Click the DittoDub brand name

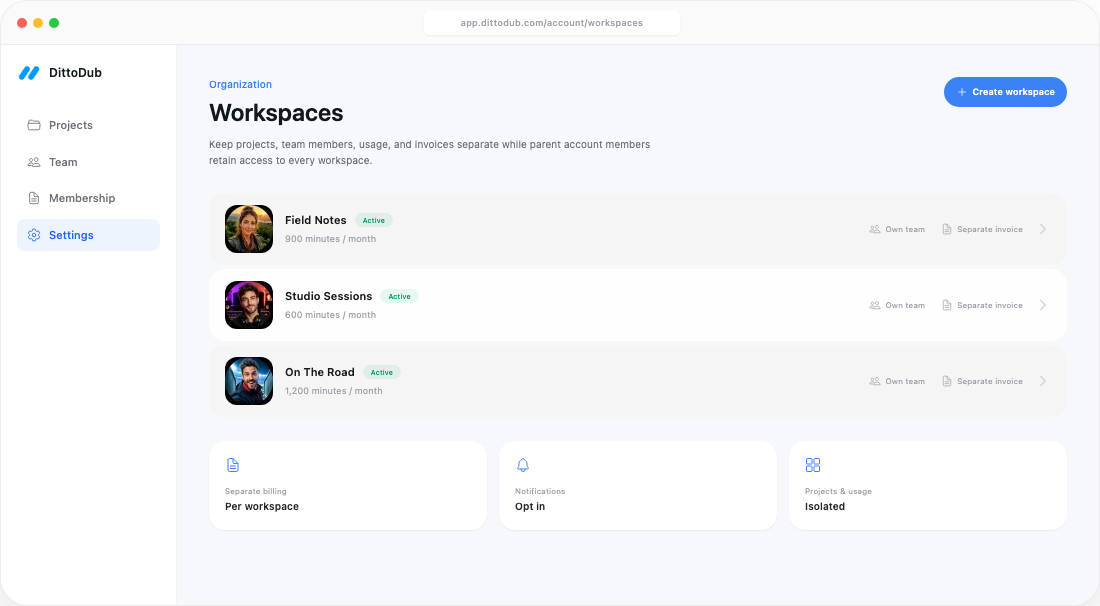click(x=75, y=73)
